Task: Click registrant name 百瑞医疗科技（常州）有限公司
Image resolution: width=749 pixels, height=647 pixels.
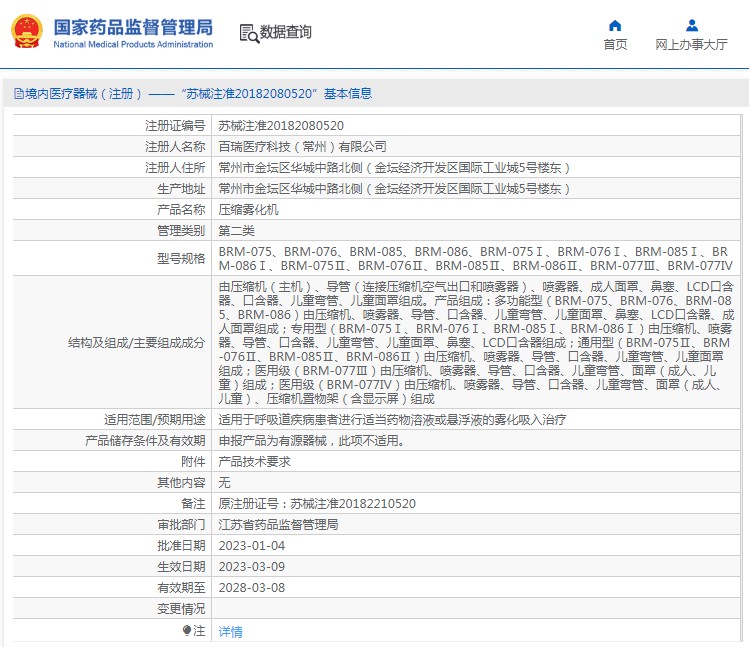Action: 302,147
